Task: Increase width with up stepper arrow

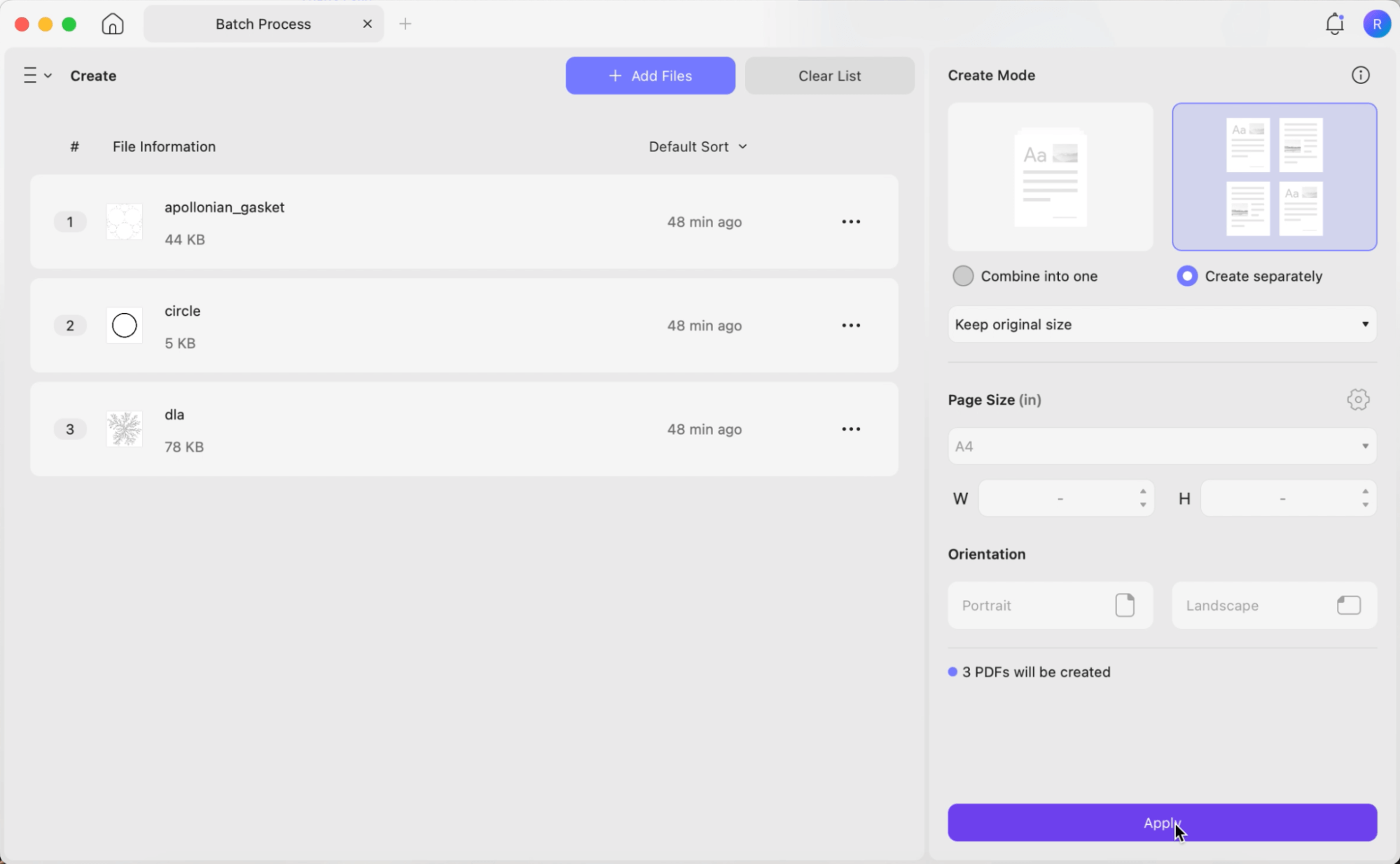Action: (x=1143, y=492)
